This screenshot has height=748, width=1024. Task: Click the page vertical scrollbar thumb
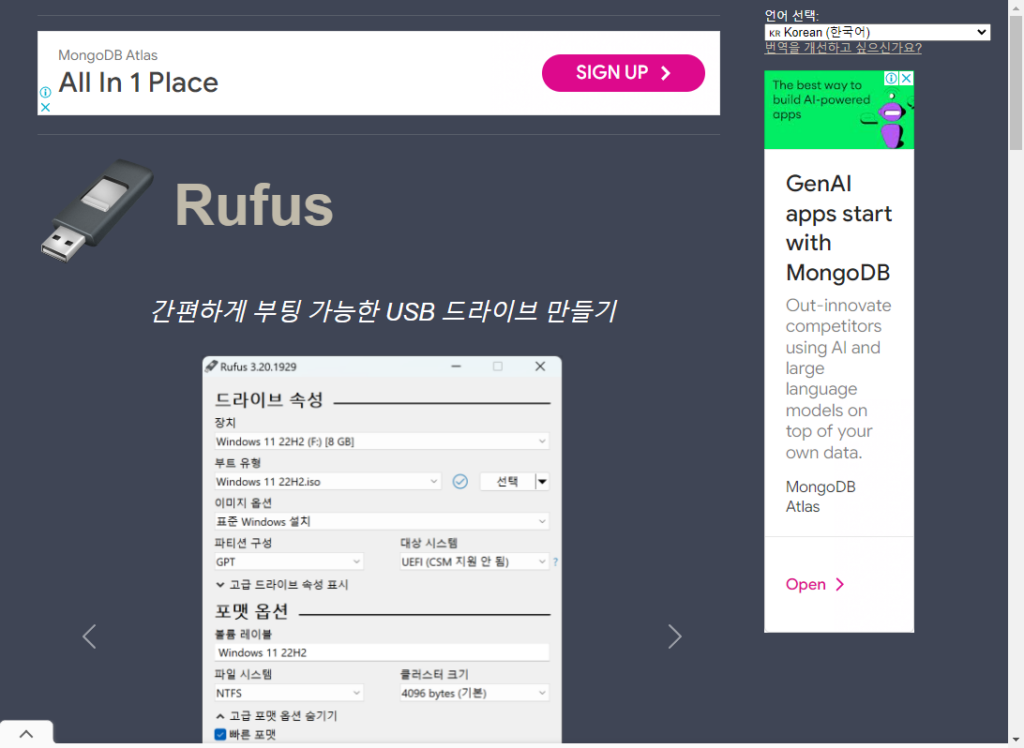(1016, 83)
